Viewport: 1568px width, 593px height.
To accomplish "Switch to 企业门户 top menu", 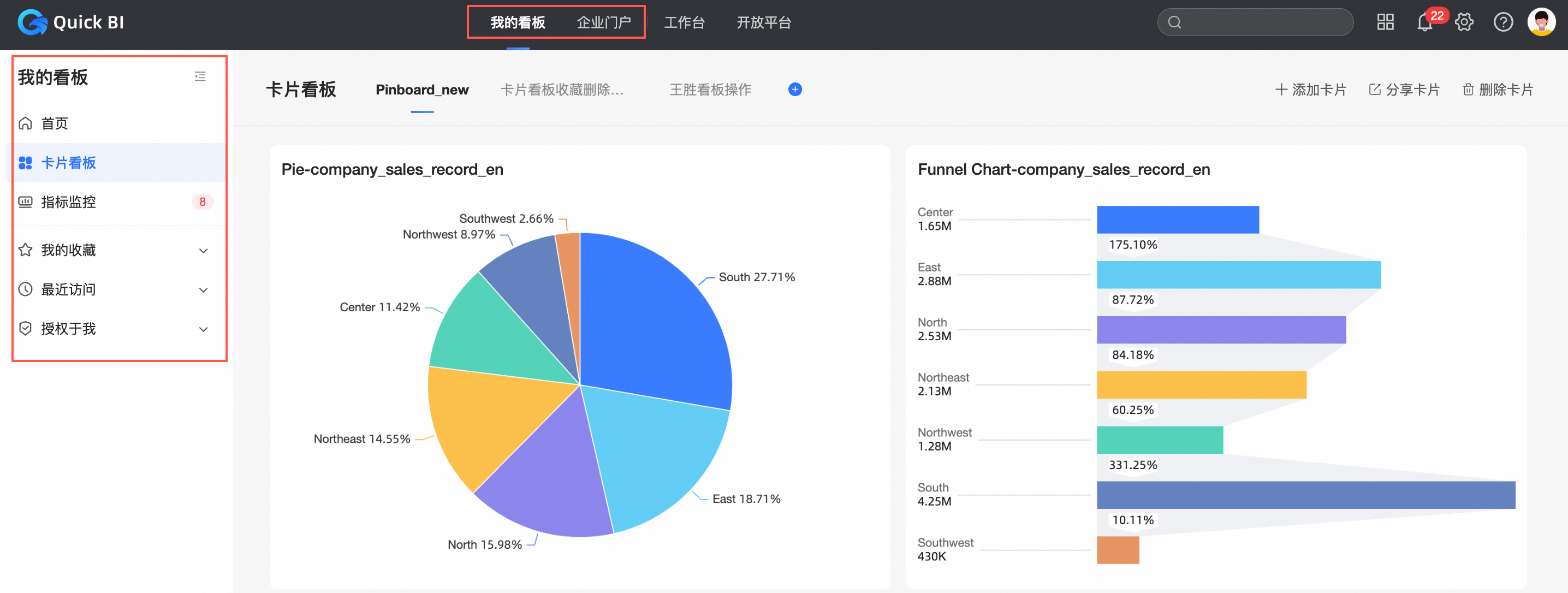I will point(603,22).
